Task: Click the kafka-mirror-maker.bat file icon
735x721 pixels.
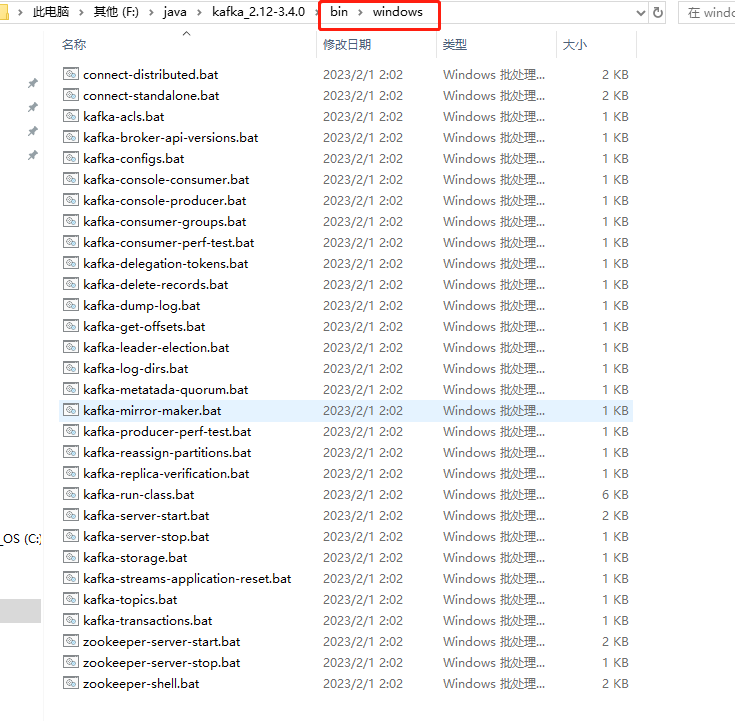Action: click(71, 410)
